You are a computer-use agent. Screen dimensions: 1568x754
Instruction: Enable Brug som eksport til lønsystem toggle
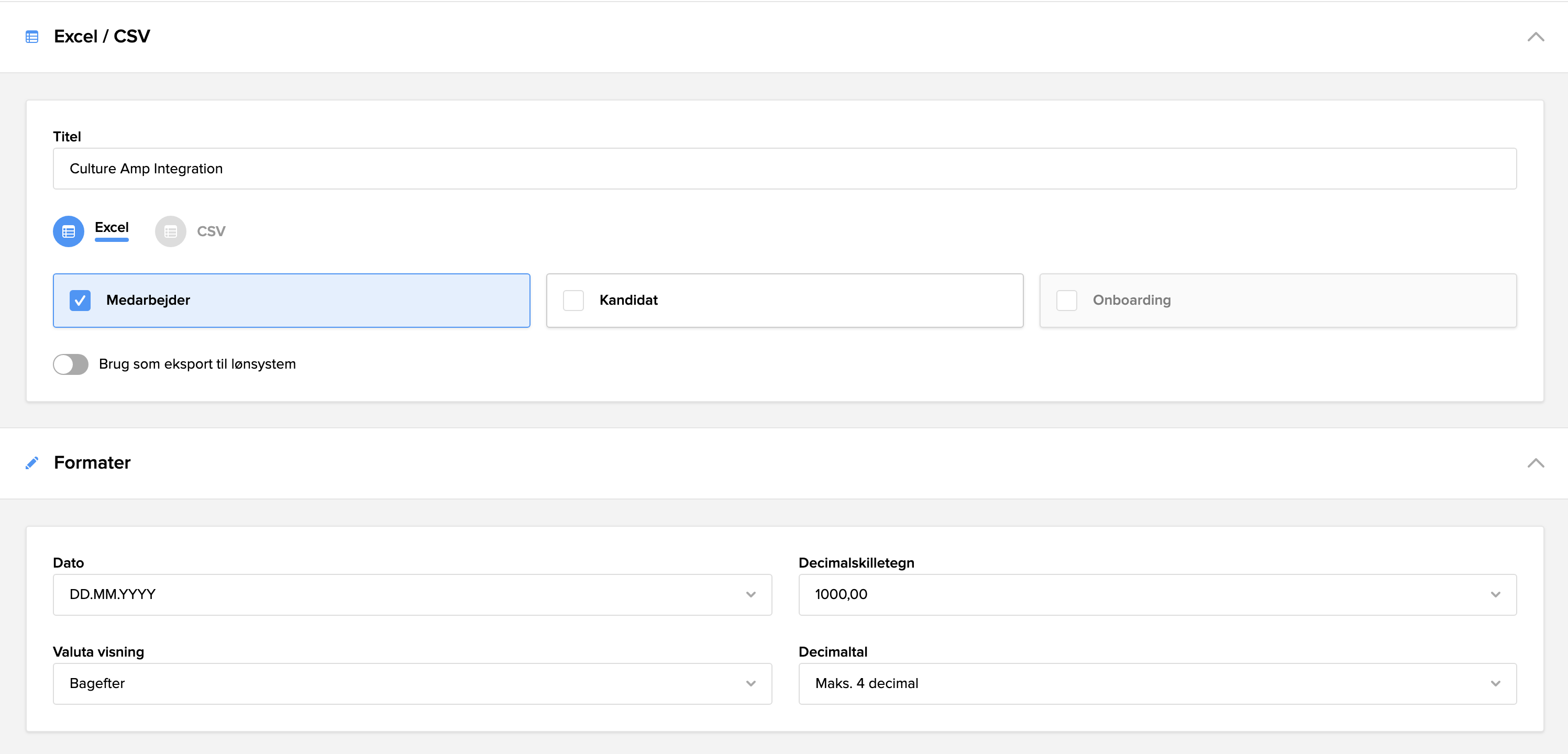[71, 364]
